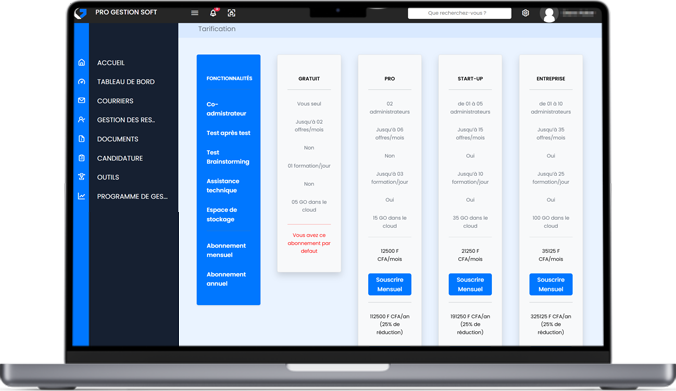Click Jusqu'à 15 offres/mois in Start-up
Screen dimensions: 676x391
click(x=470, y=134)
